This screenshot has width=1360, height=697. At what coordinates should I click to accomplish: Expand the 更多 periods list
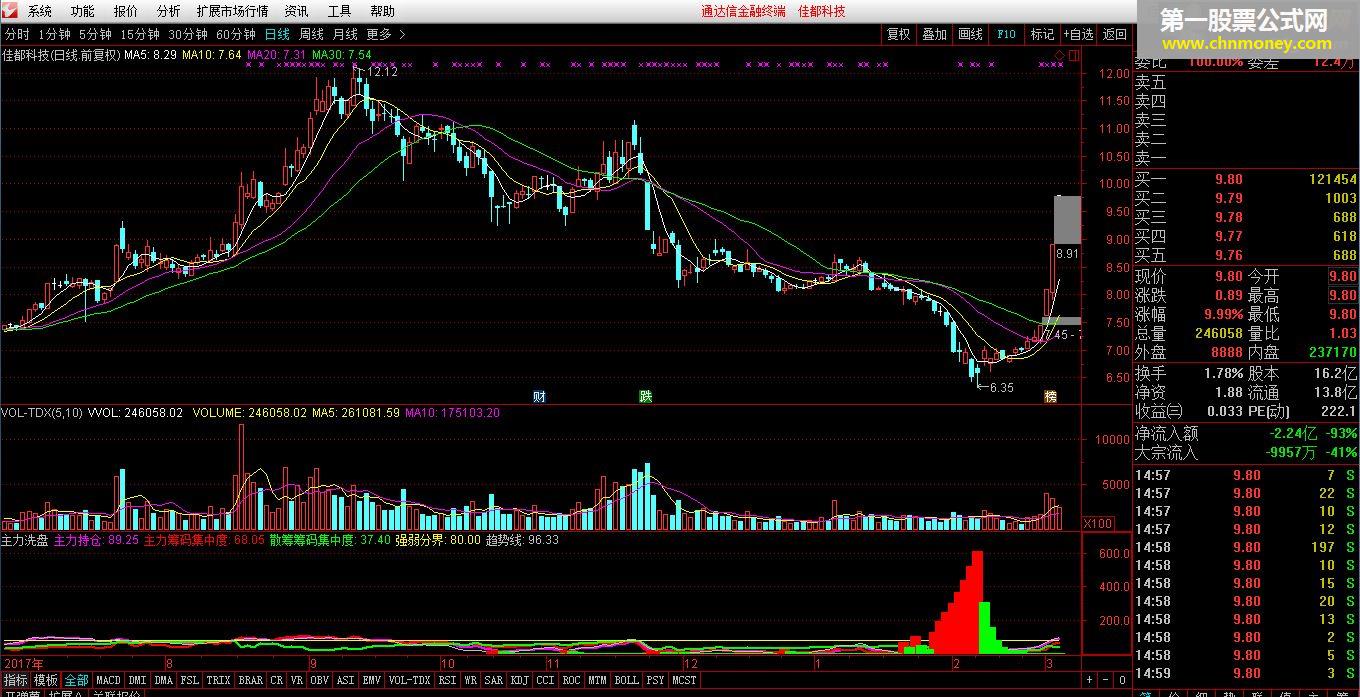(x=386, y=34)
